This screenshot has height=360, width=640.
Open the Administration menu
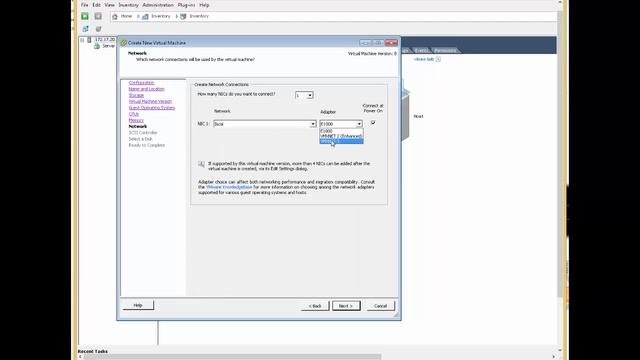click(x=158, y=5)
